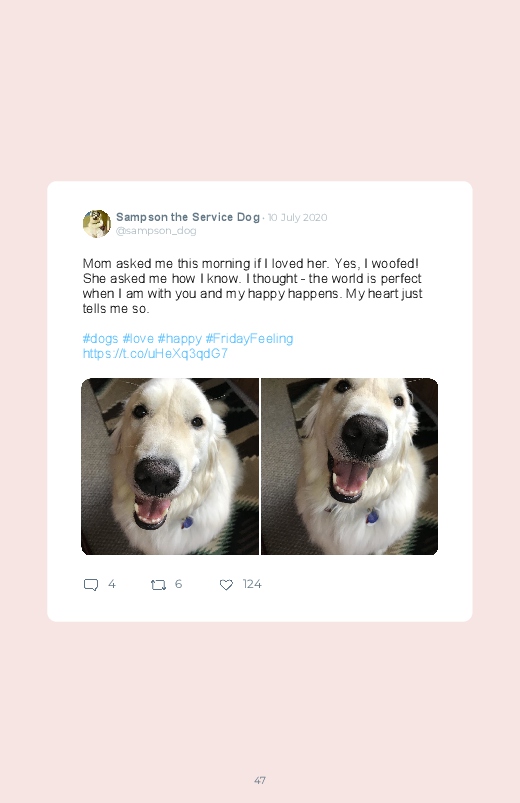
Task: Click the tweet text starting 'Mom asked me'
Action: 253,286
